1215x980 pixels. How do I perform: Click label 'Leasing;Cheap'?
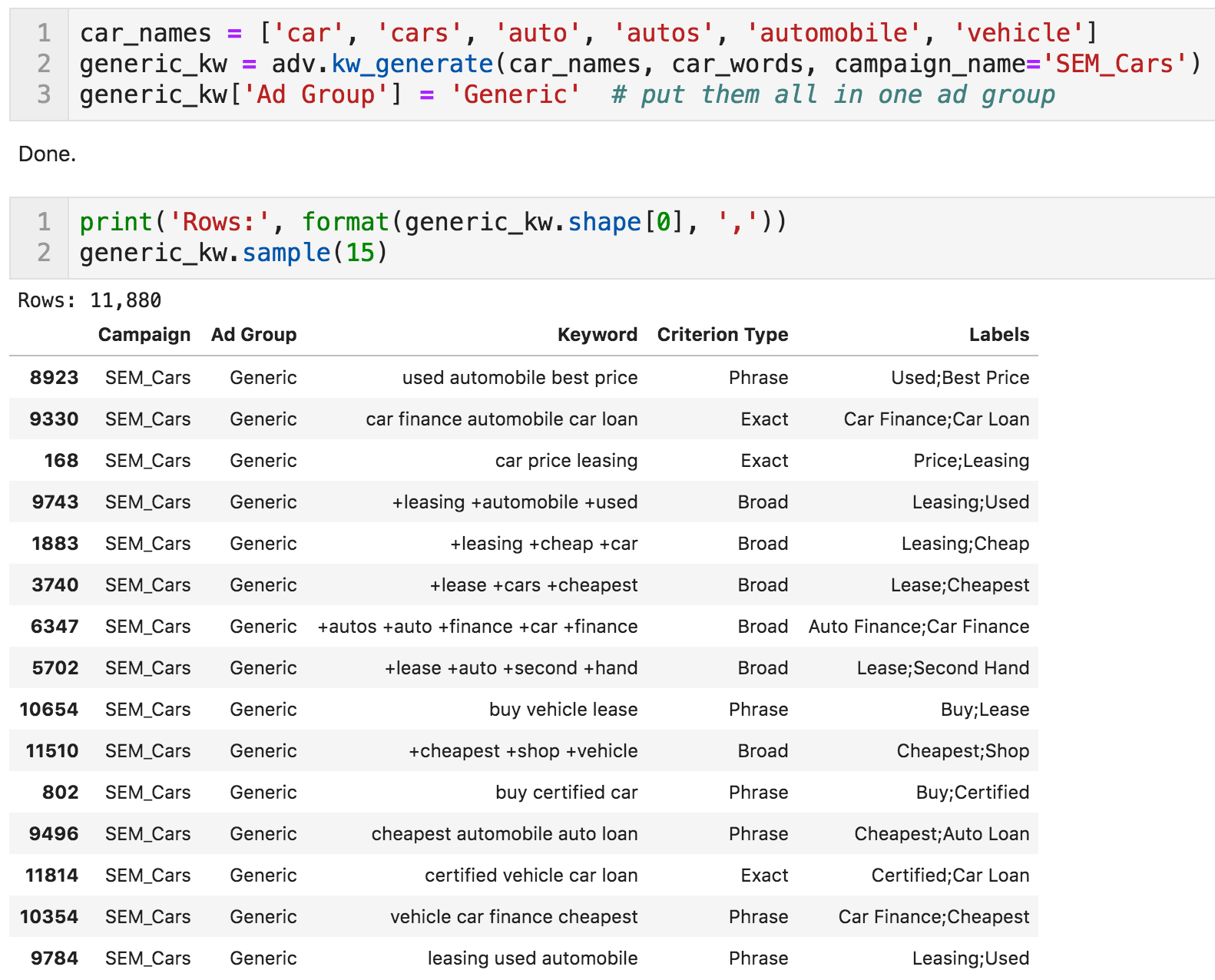coord(965,544)
